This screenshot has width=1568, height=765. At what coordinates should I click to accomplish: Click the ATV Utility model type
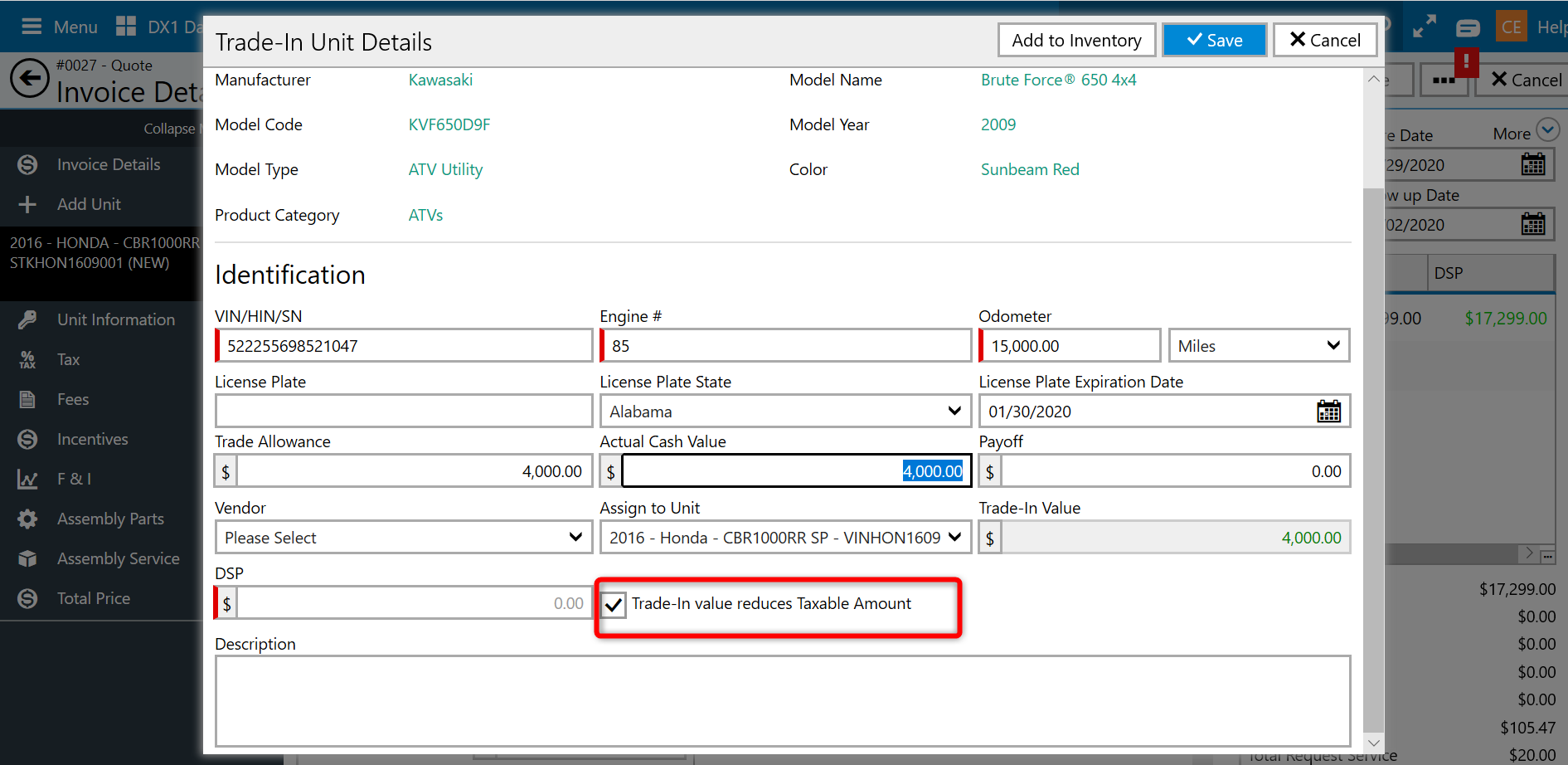pos(445,169)
